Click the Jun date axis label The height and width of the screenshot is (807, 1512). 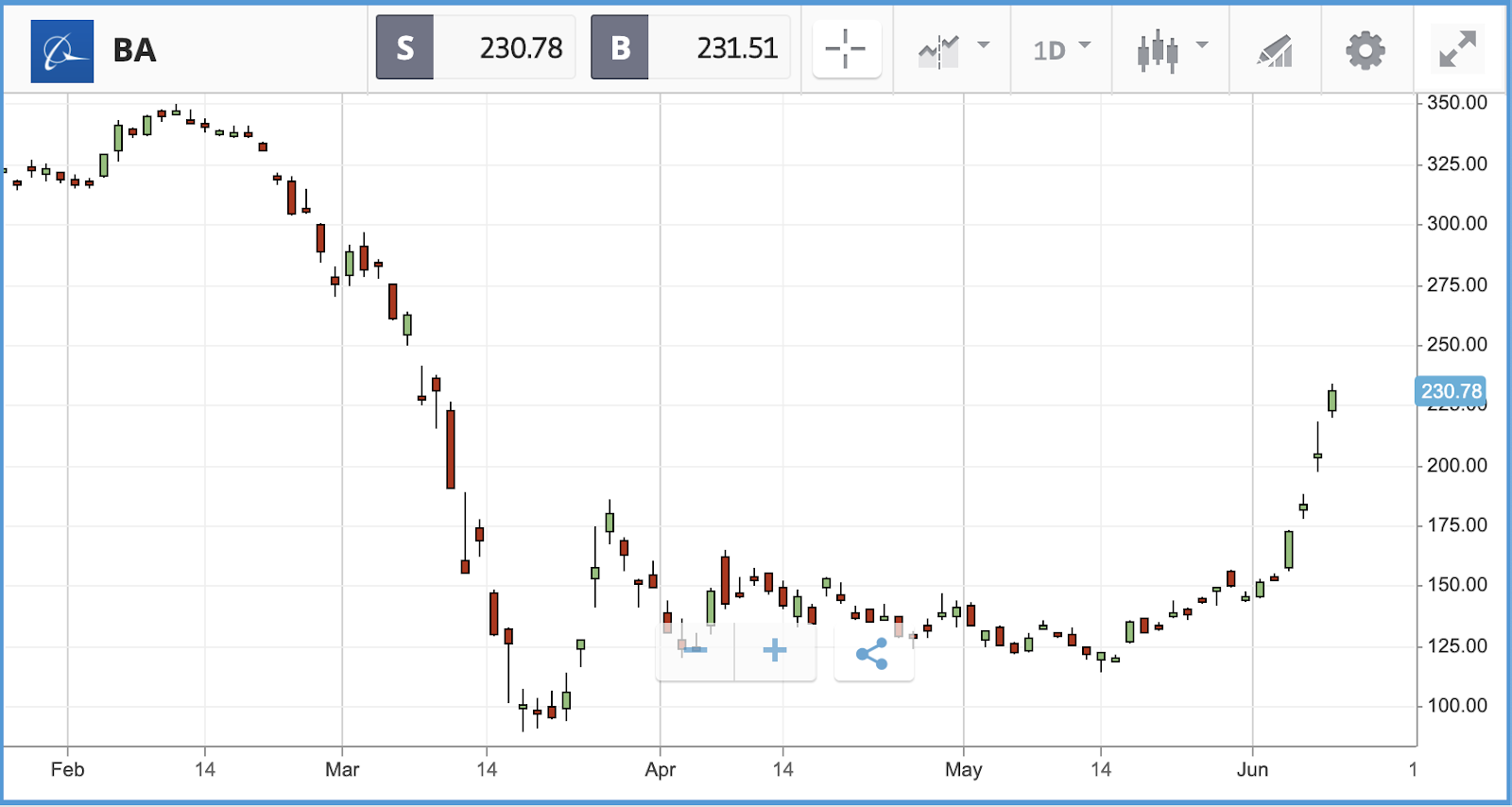(x=1253, y=769)
